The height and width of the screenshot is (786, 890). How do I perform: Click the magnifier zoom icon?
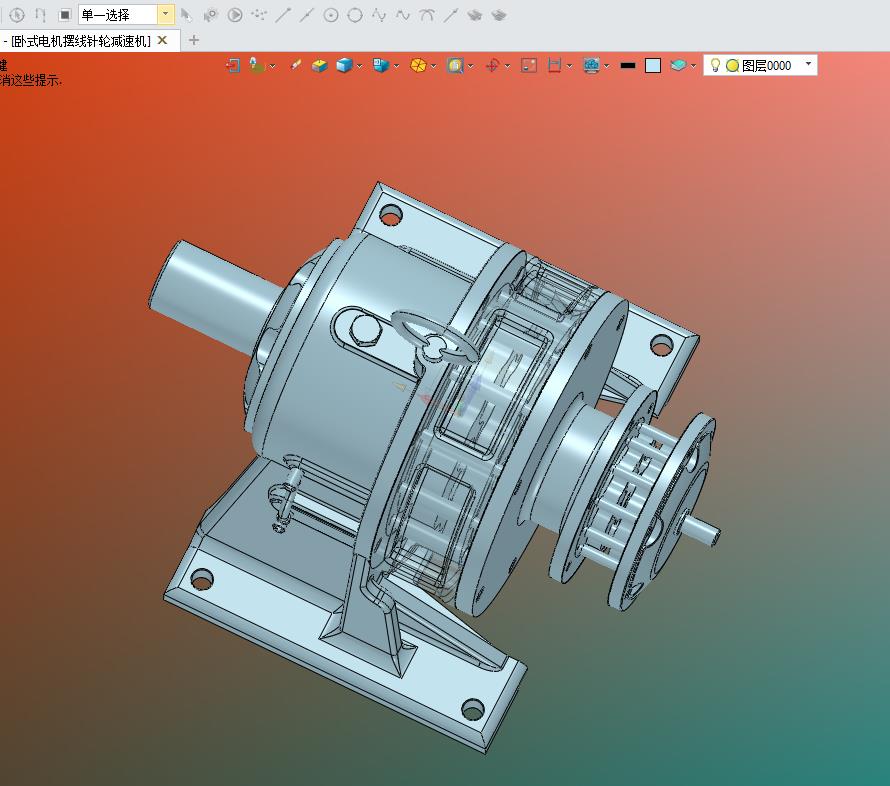pos(455,66)
